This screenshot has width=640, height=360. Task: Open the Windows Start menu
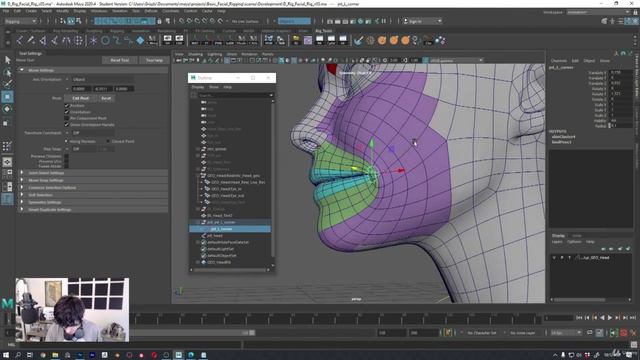pyautogui.click(x=6, y=355)
